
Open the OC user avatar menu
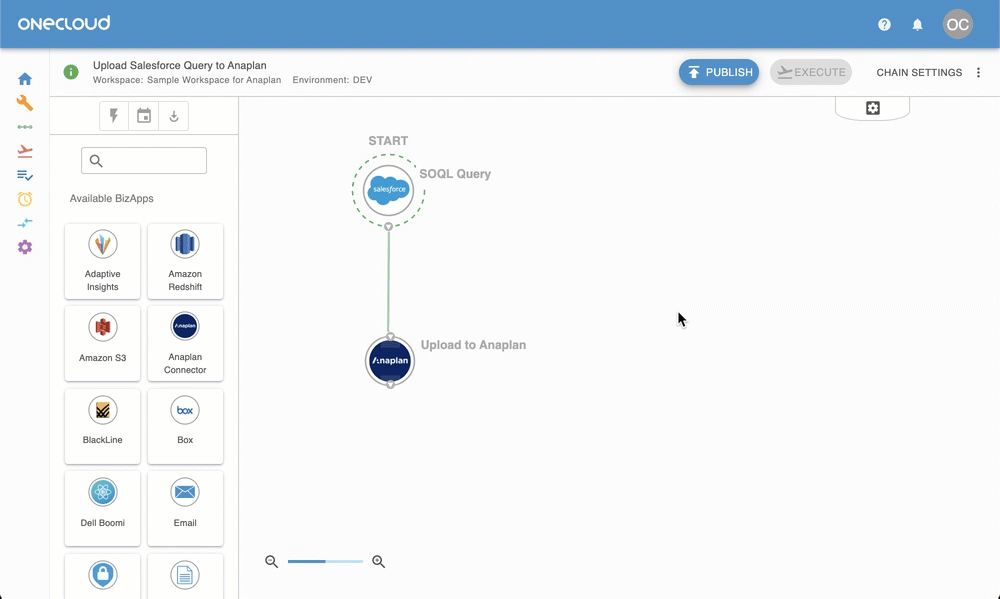pos(957,24)
